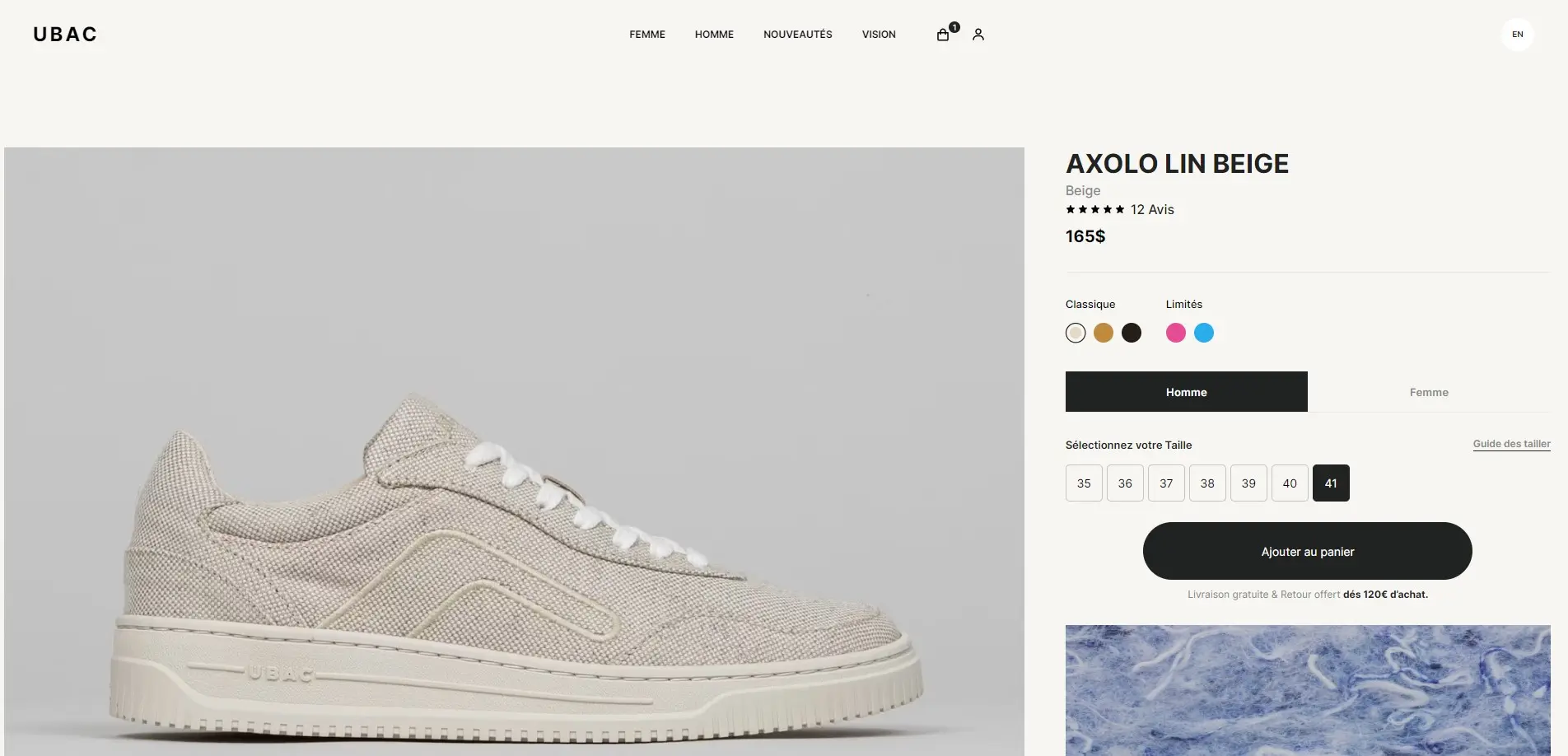Pick the pink limited color swatch
Image resolution: width=1568 pixels, height=756 pixels.
1176,333
